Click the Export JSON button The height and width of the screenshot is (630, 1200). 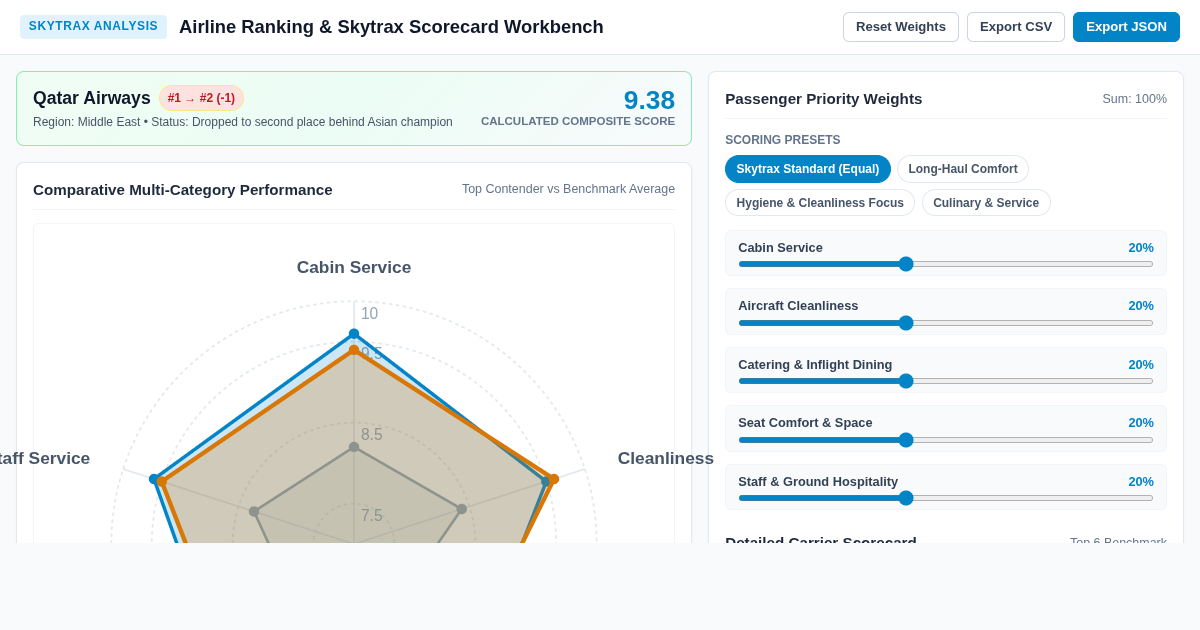(1126, 27)
